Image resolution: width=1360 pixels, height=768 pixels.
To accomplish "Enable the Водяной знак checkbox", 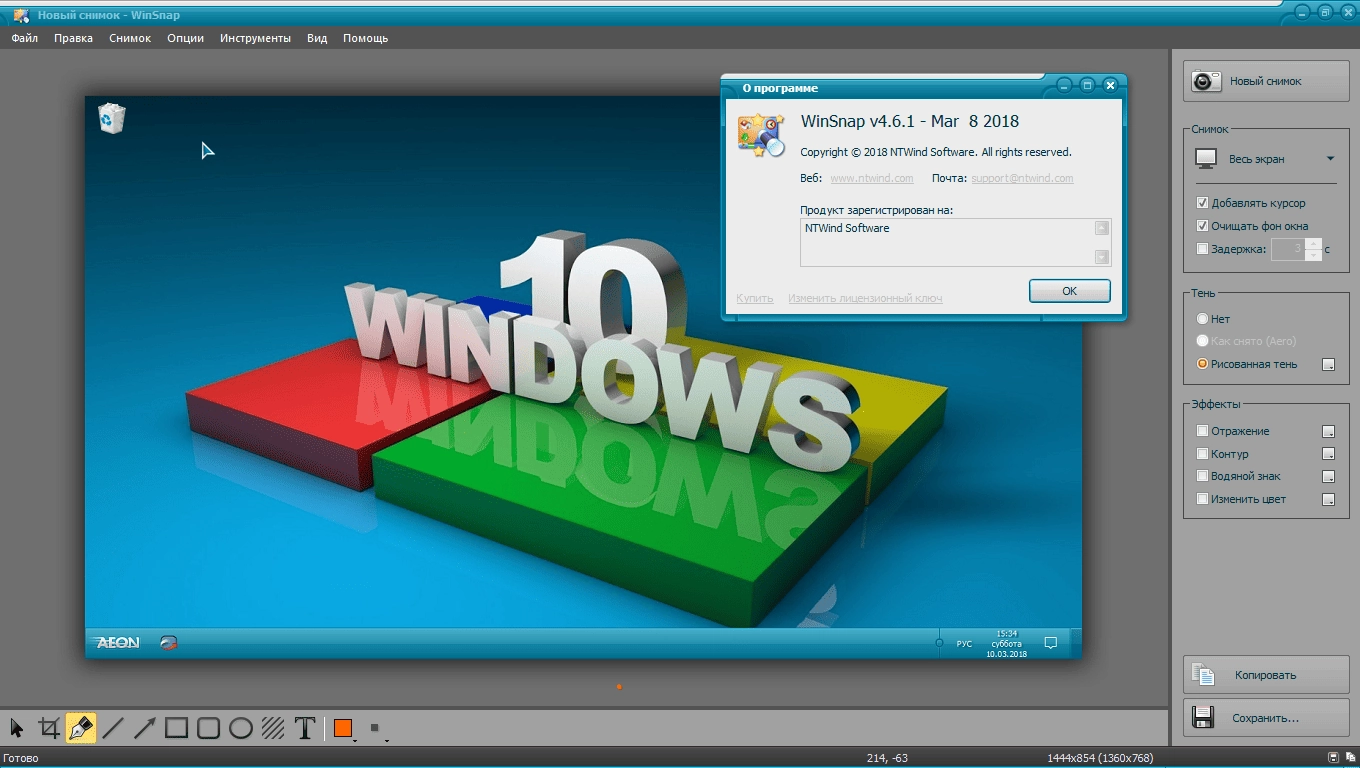I will [x=1202, y=476].
